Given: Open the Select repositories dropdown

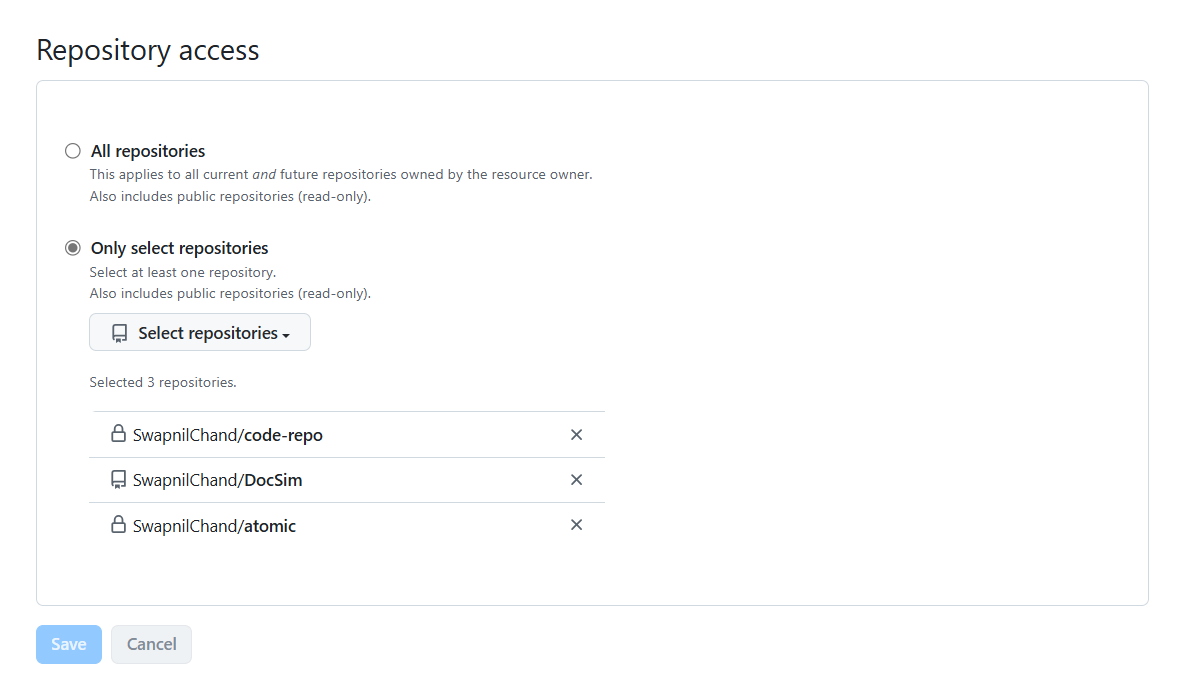Looking at the screenshot, I should coord(200,331).
